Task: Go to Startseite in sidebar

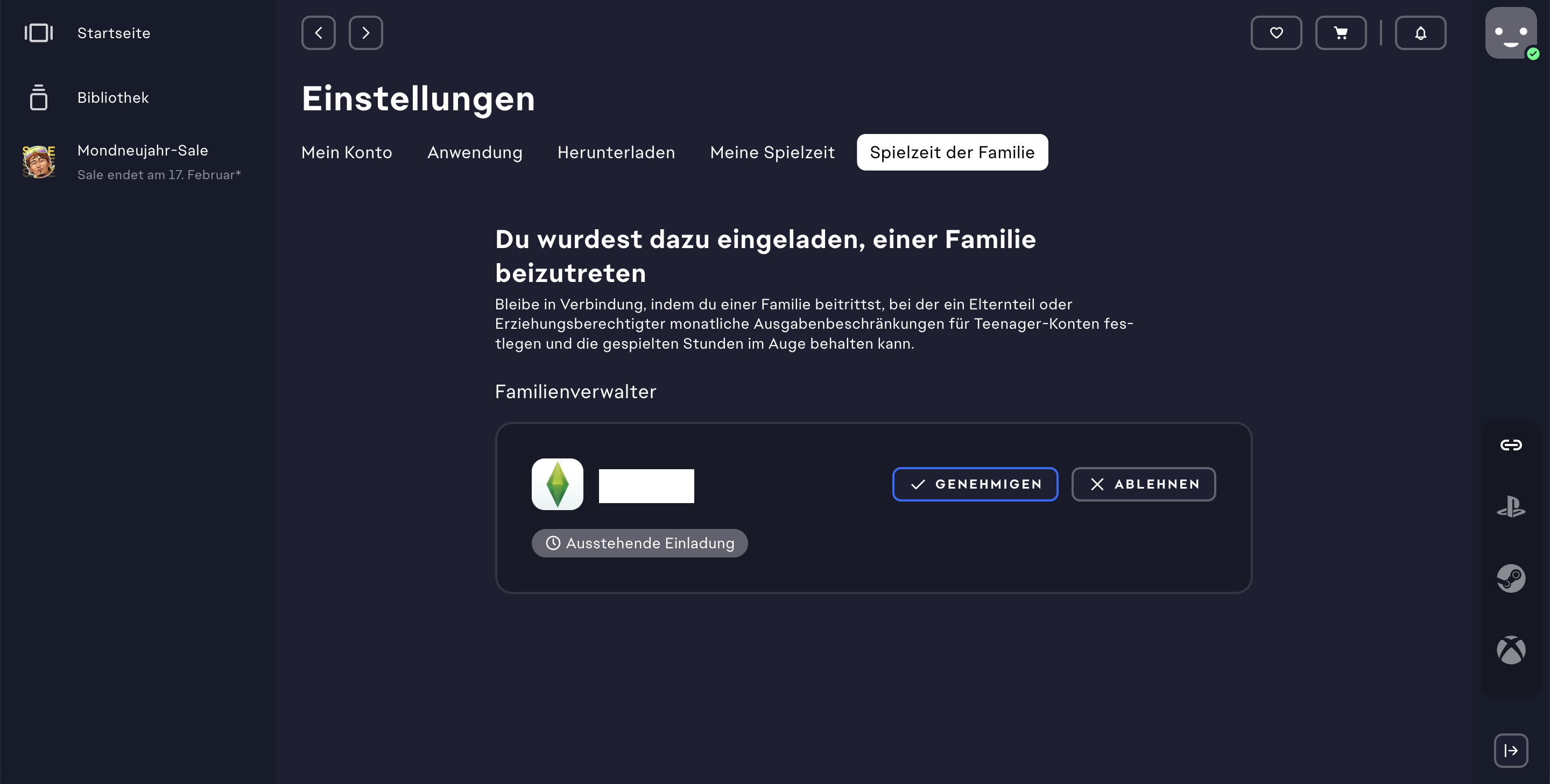Action: click(x=113, y=33)
